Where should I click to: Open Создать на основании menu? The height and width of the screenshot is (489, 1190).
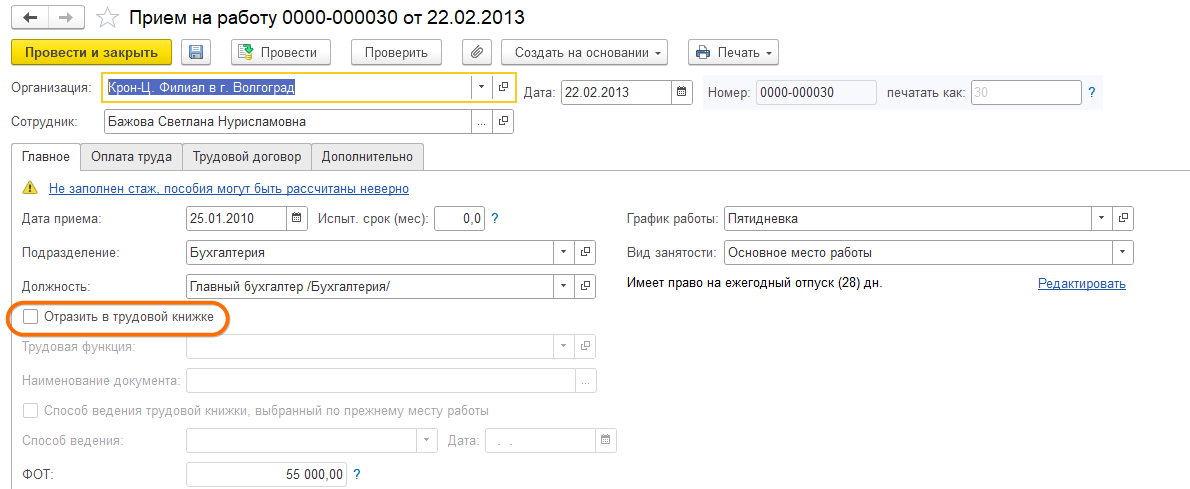pyautogui.click(x=584, y=53)
